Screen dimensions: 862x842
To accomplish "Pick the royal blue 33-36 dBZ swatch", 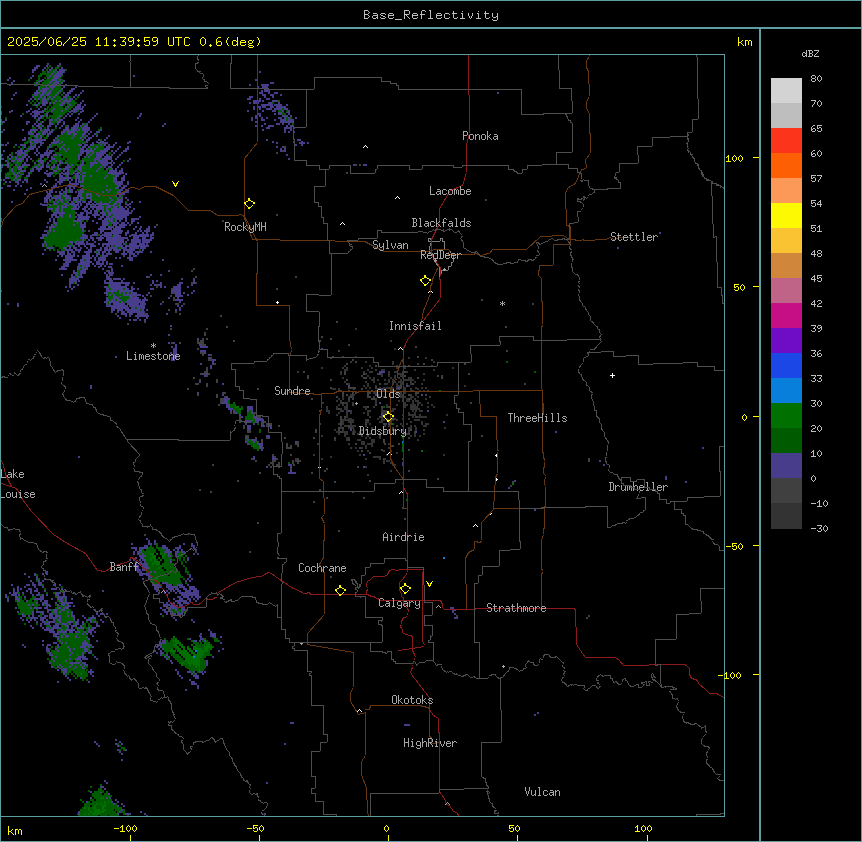I will coord(786,365).
